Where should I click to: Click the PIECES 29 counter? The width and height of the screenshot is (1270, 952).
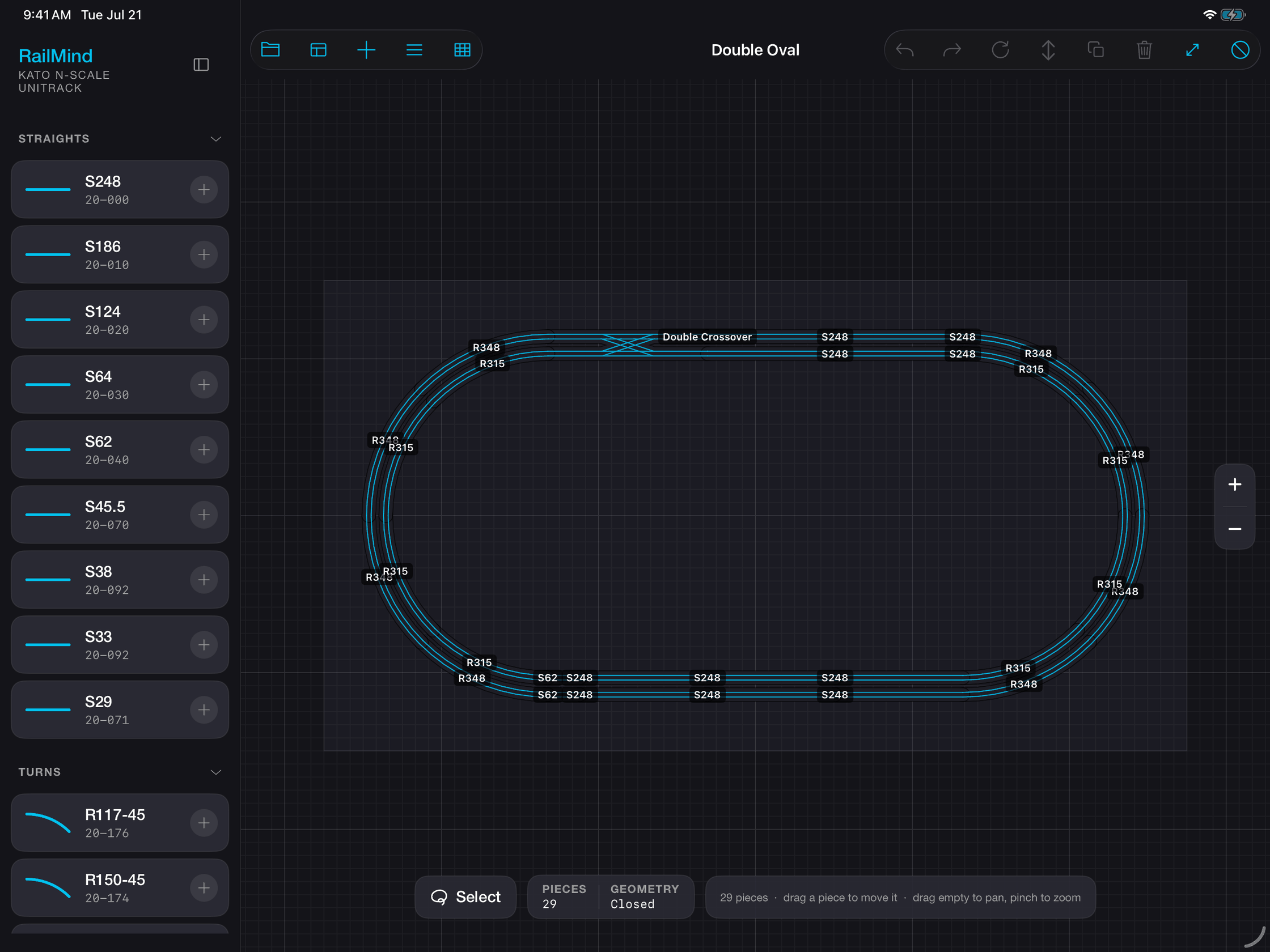(564, 896)
